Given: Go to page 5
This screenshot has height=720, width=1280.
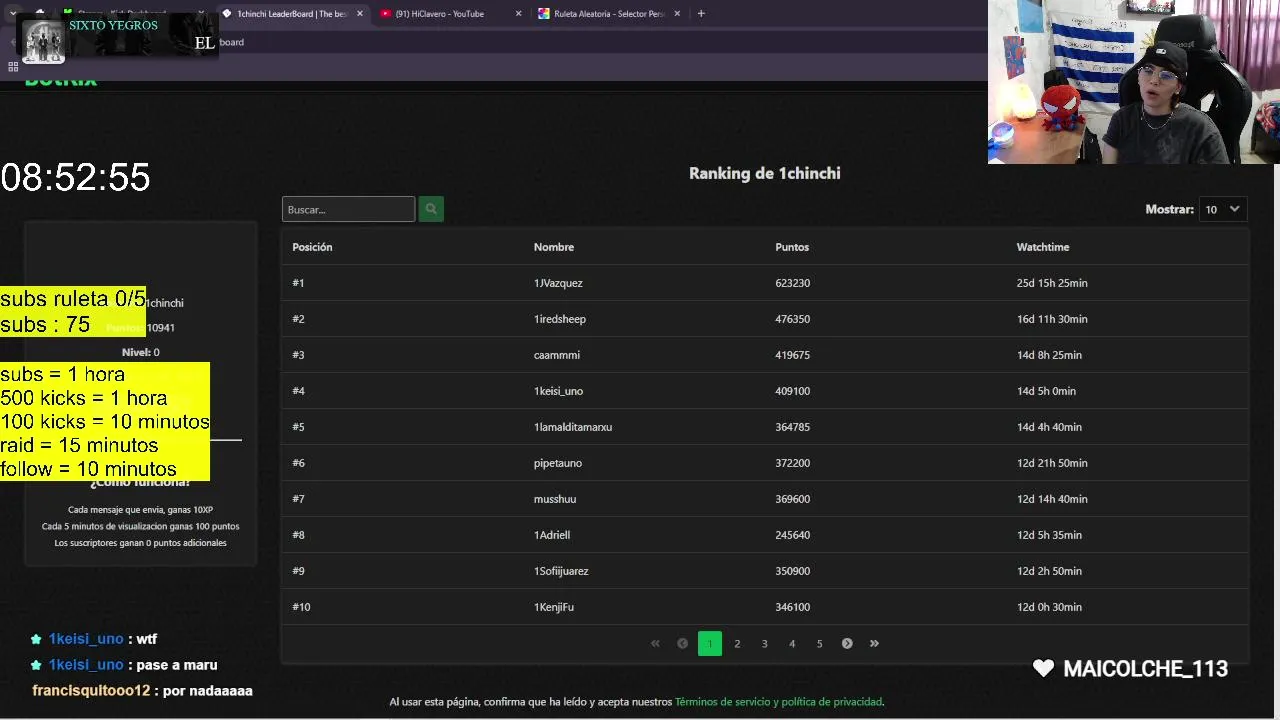Looking at the screenshot, I should click(819, 644).
